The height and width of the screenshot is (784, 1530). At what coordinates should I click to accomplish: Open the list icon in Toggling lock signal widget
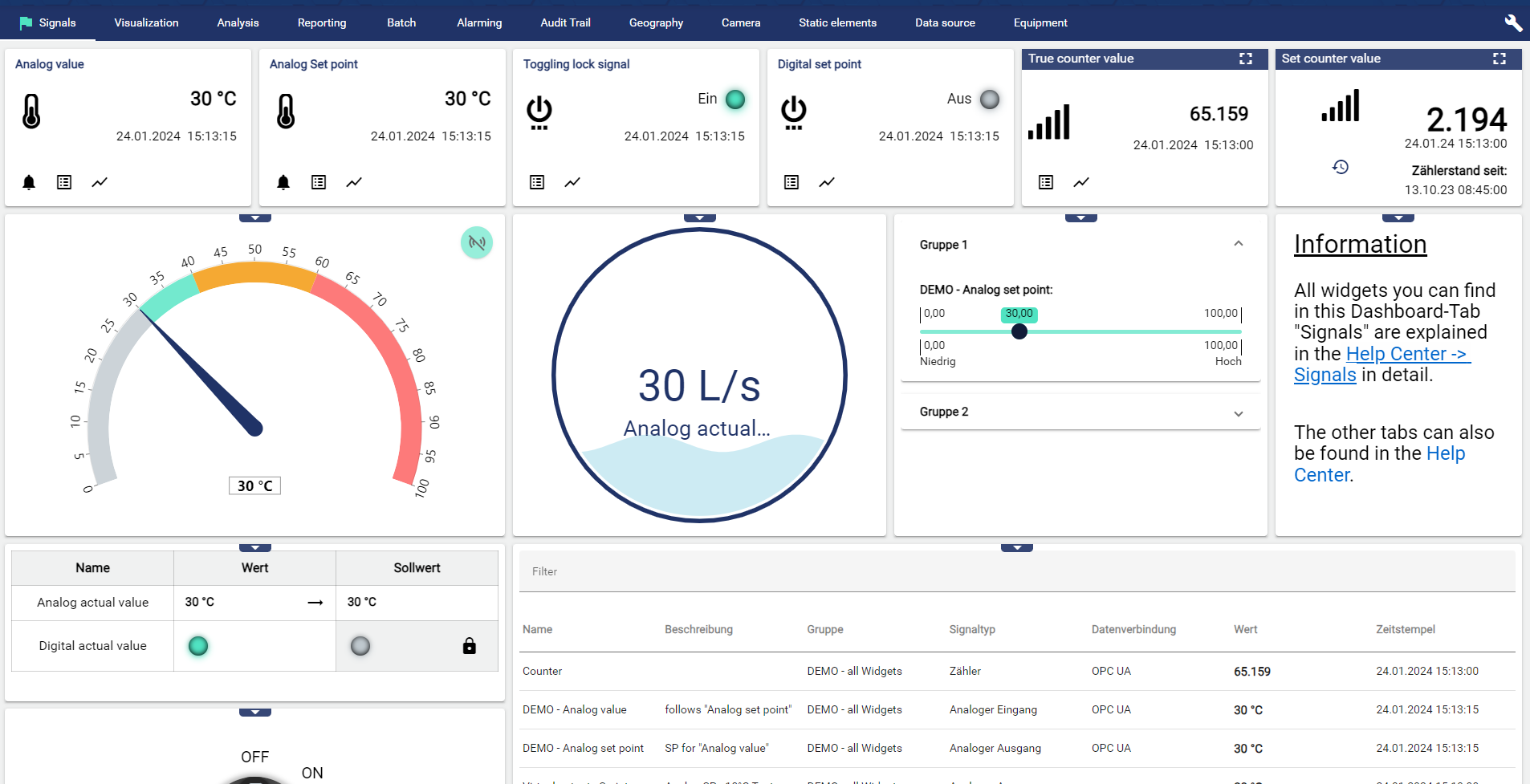pyautogui.click(x=537, y=182)
